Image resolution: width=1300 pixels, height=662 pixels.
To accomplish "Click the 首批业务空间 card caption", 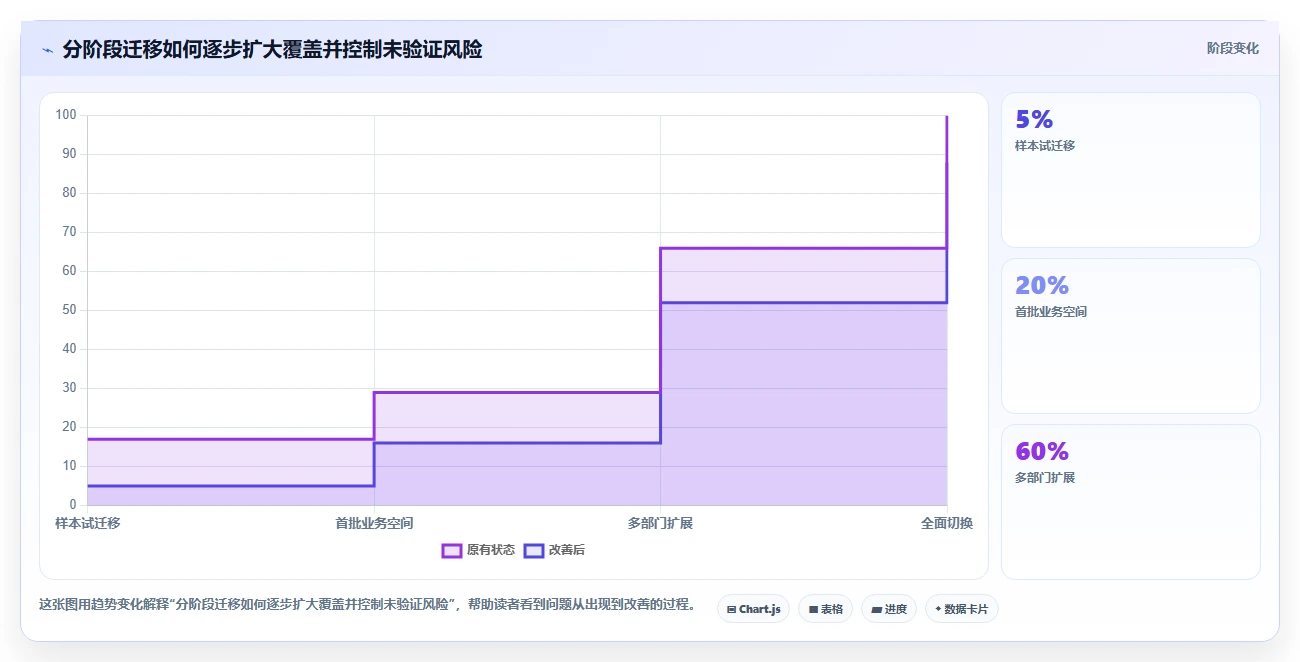I will pos(1051,312).
